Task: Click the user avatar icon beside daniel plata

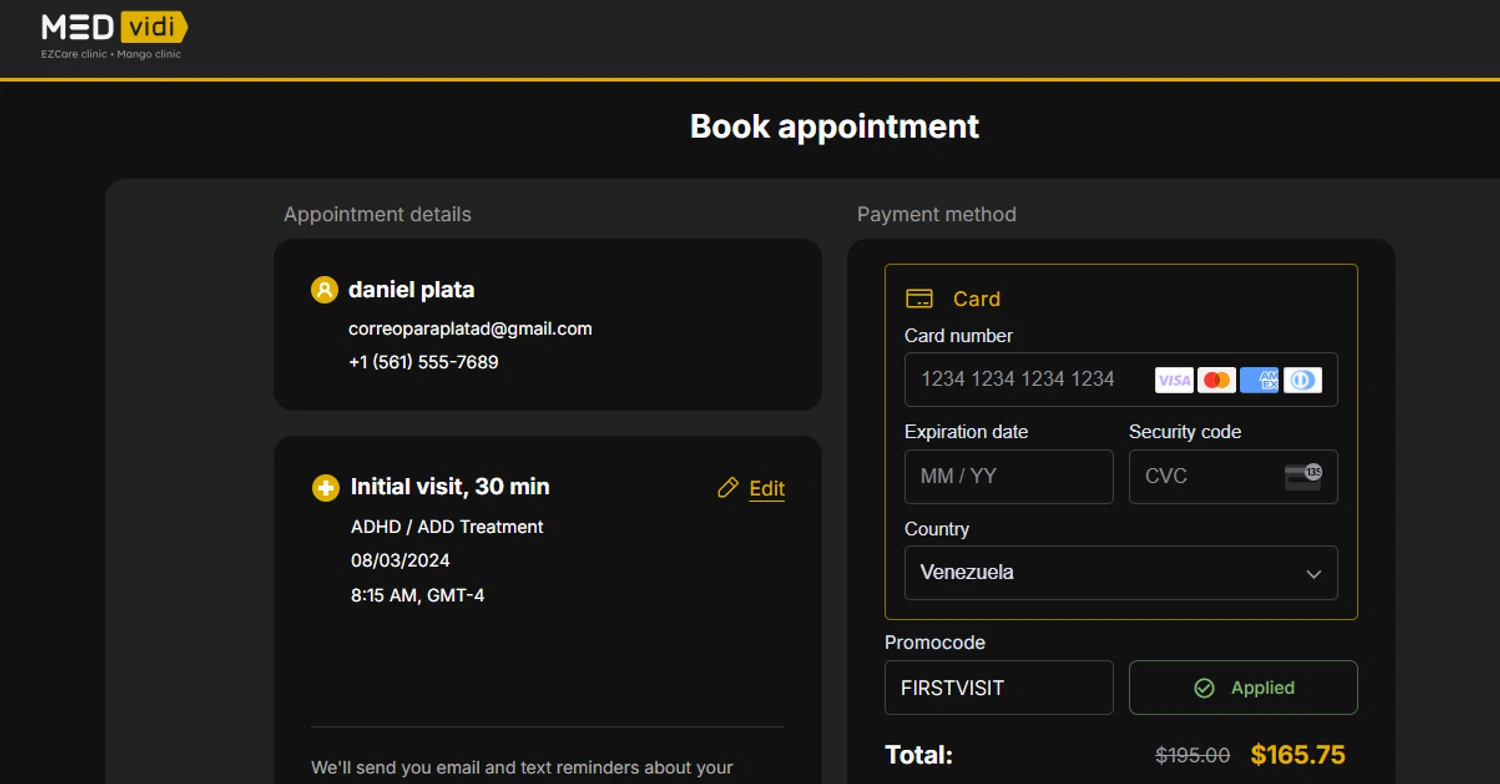Action: (x=324, y=290)
